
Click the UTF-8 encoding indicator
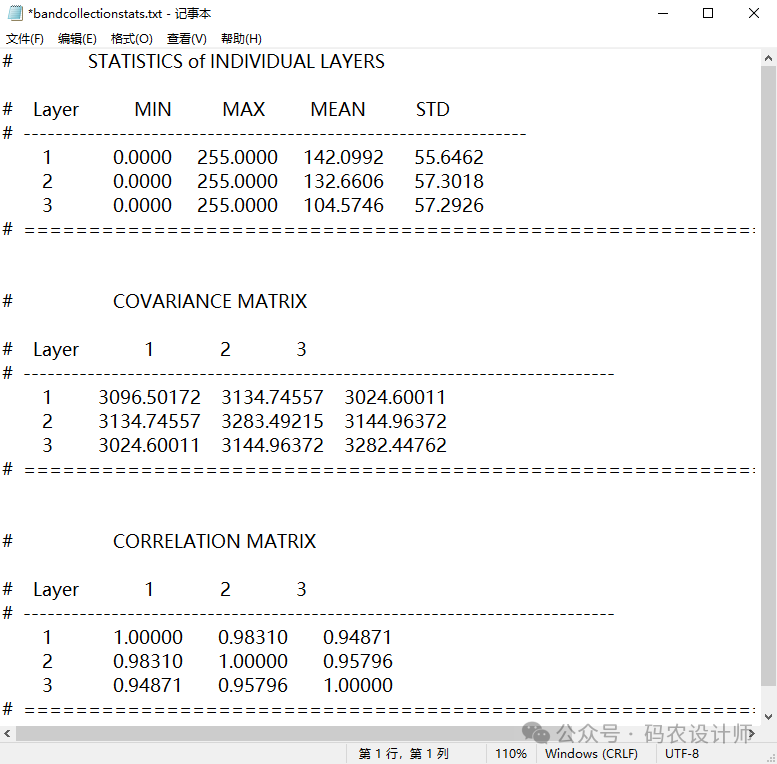[x=682, y=753]
